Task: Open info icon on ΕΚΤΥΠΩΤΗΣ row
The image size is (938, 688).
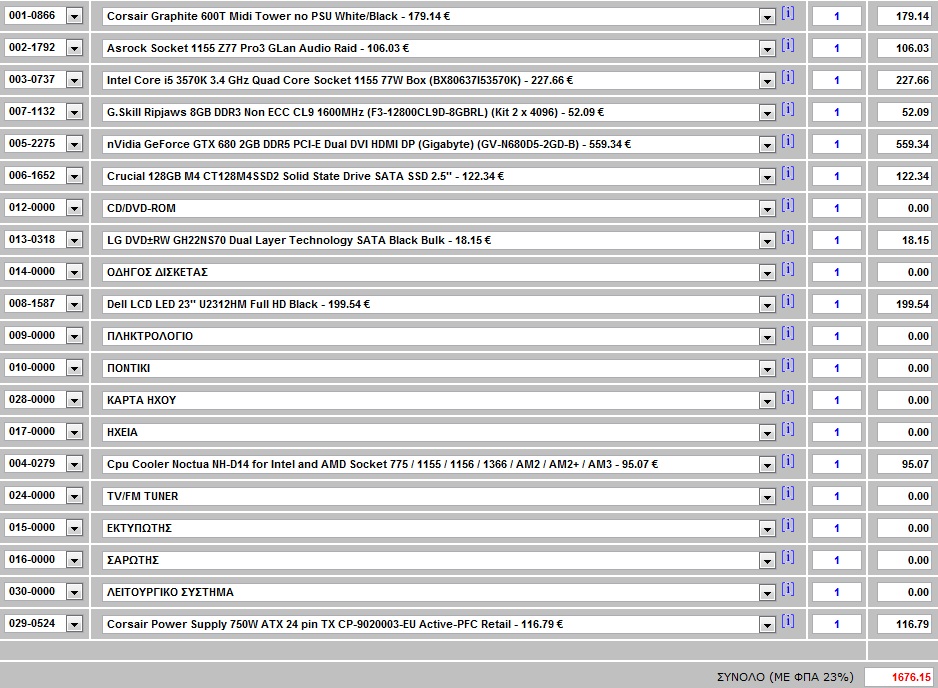Action: 788,525
